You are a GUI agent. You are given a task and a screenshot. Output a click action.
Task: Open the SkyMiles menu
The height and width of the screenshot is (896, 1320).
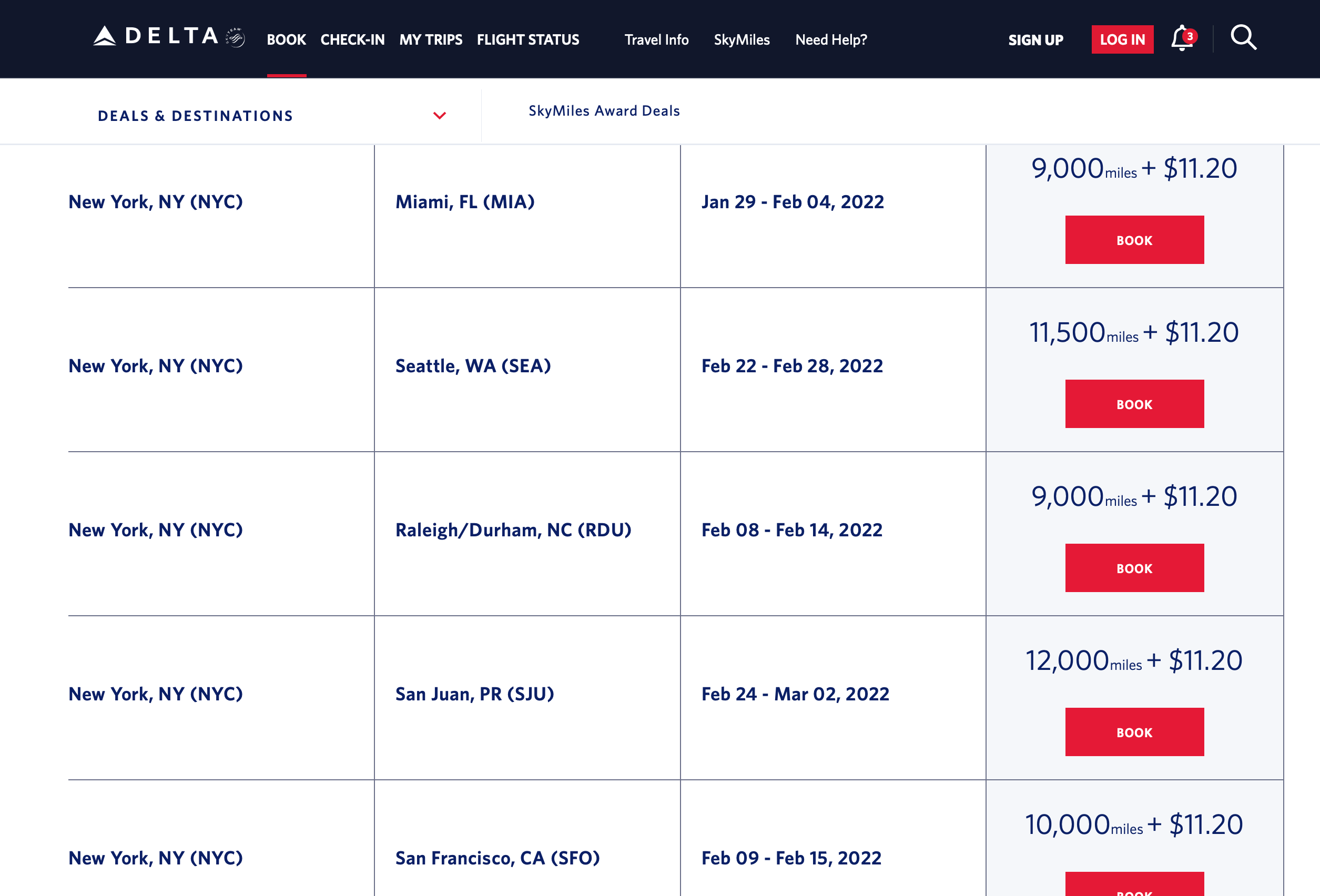tap(742, 40)
